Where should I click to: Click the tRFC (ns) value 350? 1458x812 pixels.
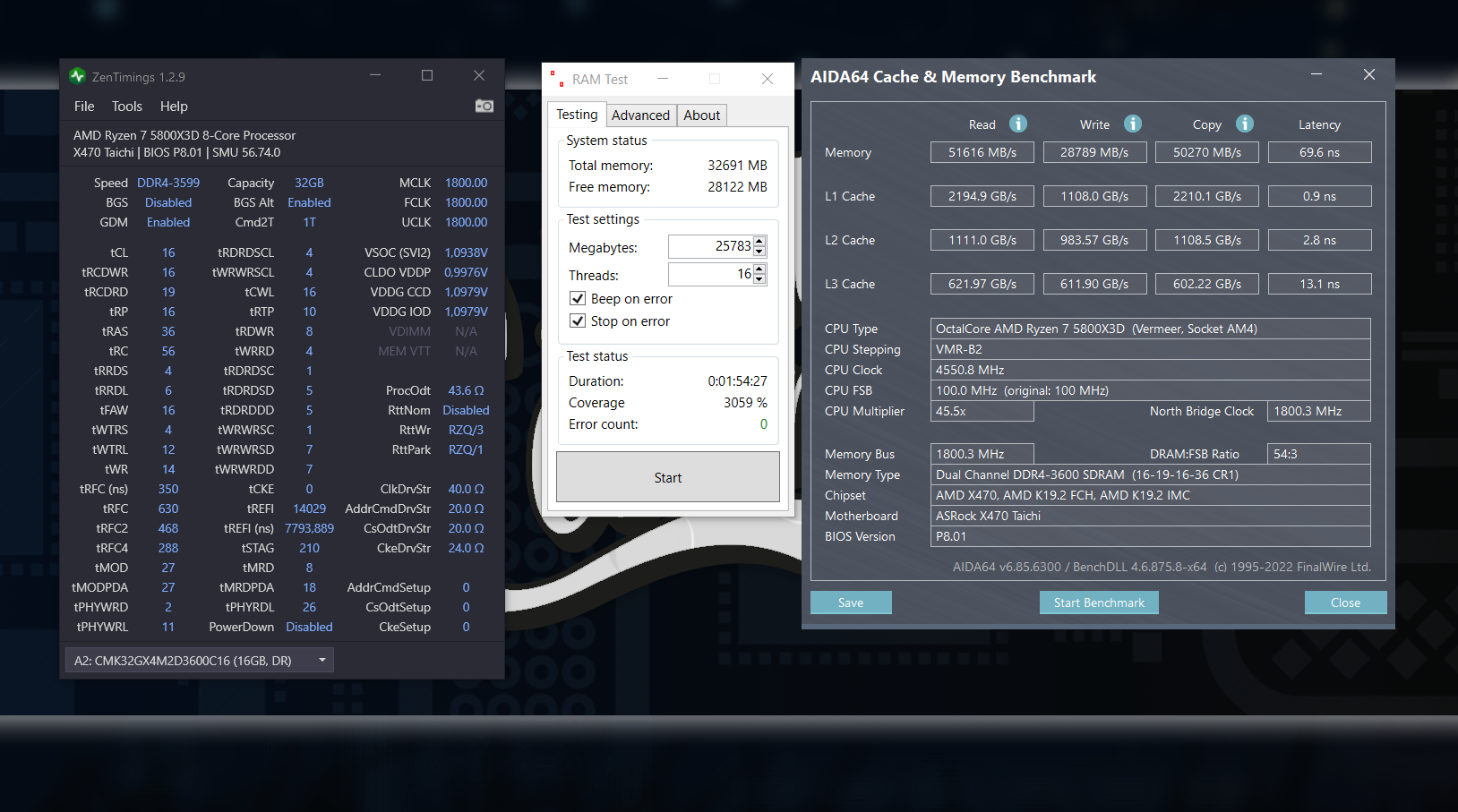tap(168, 489)
